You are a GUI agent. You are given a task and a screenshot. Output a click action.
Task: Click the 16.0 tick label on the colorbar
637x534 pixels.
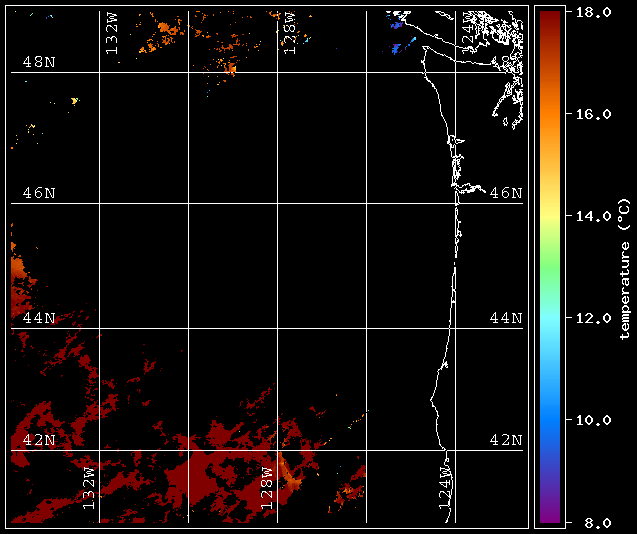(x=590, y=114)
